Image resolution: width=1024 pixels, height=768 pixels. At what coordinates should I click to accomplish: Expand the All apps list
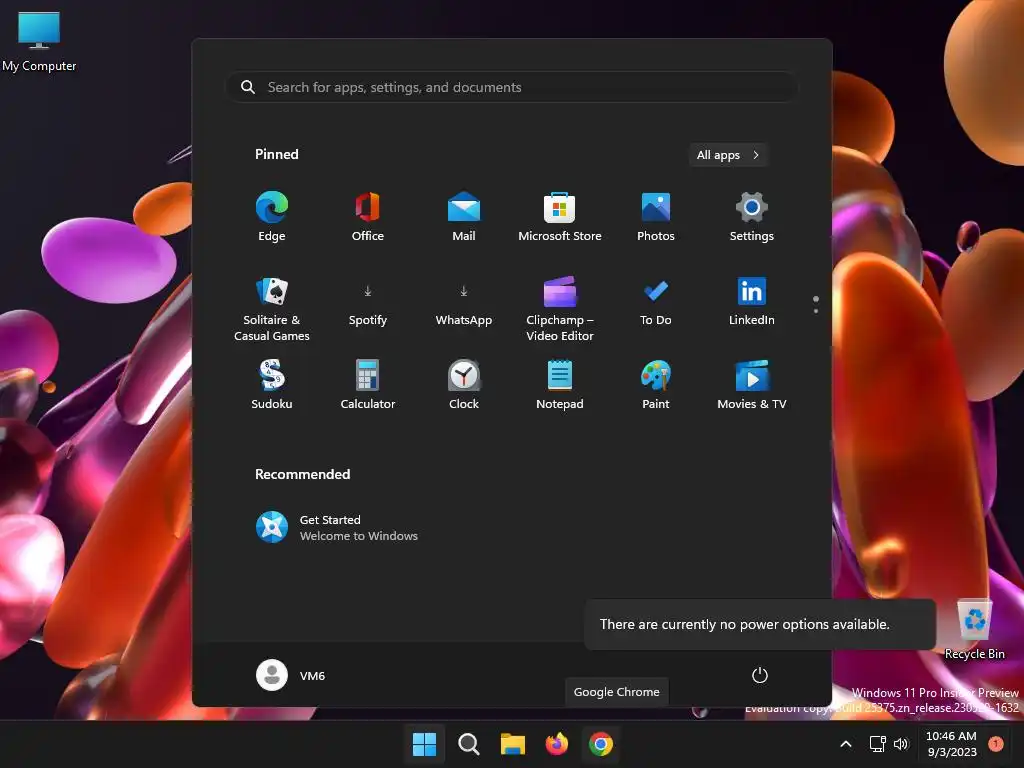(x=728, y=155)
